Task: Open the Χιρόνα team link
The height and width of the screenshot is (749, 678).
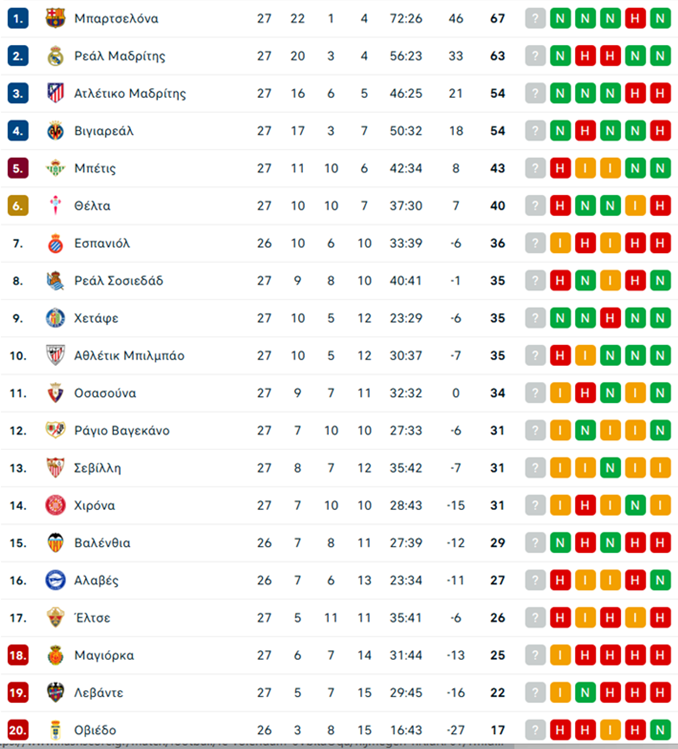Action: tap(95, 505)
